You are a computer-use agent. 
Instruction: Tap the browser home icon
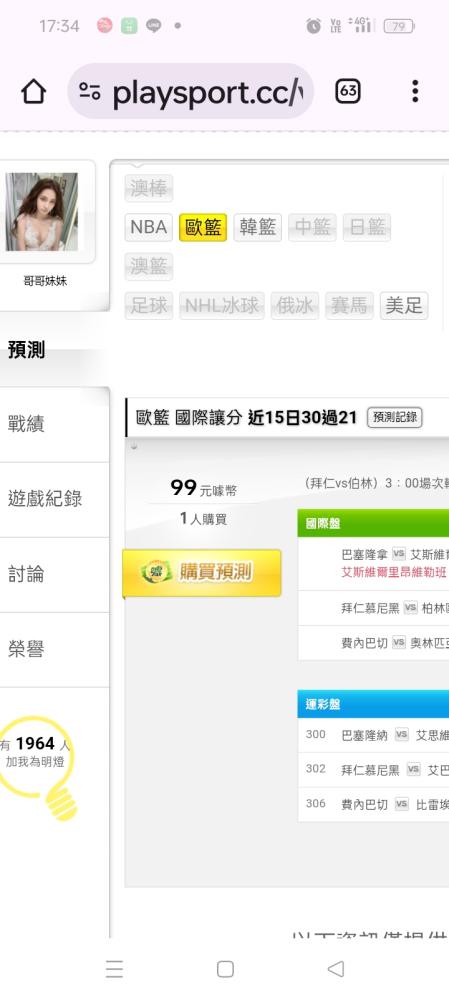(x=34, y=92)
